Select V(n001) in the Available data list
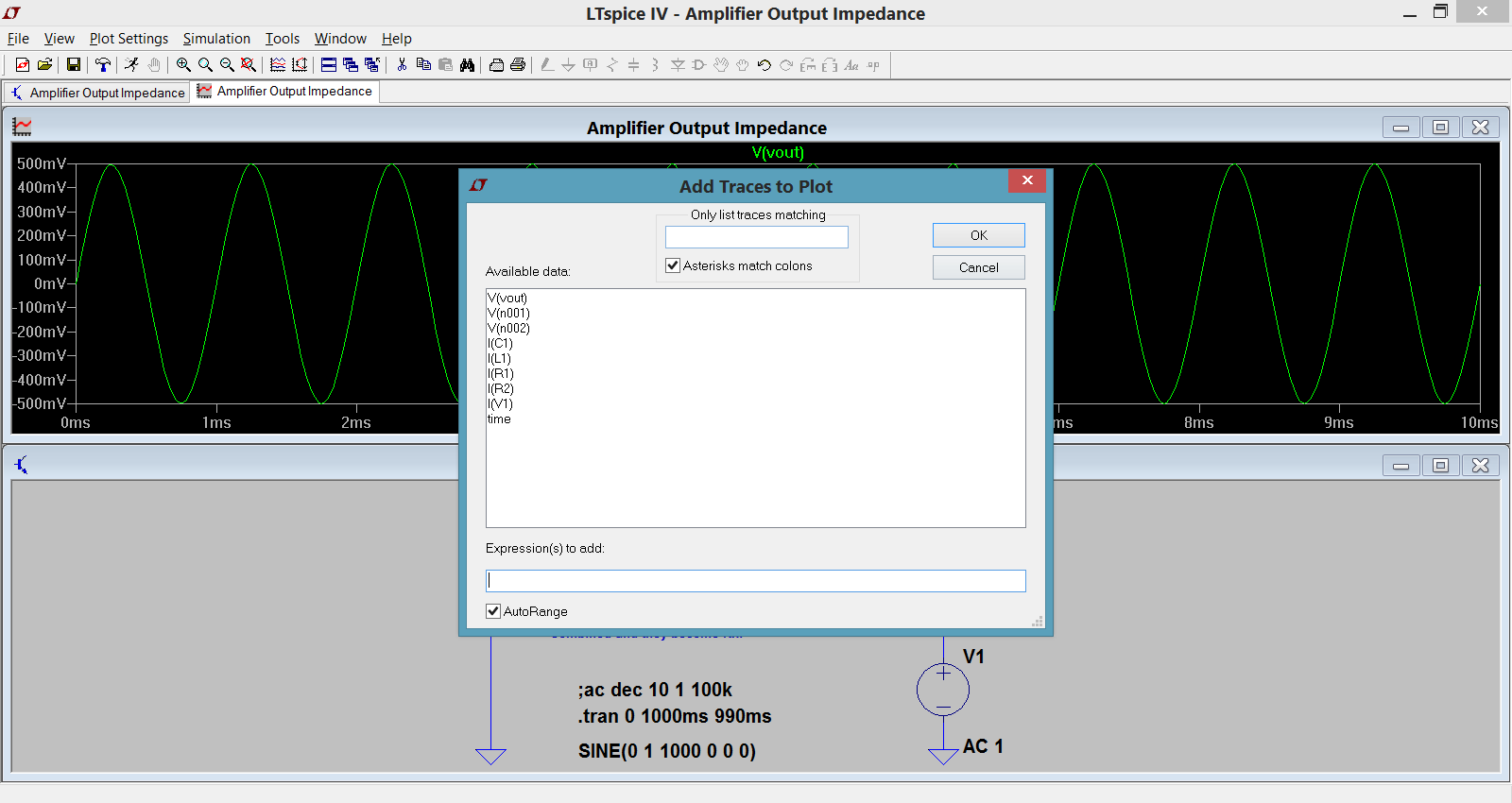This screenshot has width=1512, height=803. tap(508, 313)
